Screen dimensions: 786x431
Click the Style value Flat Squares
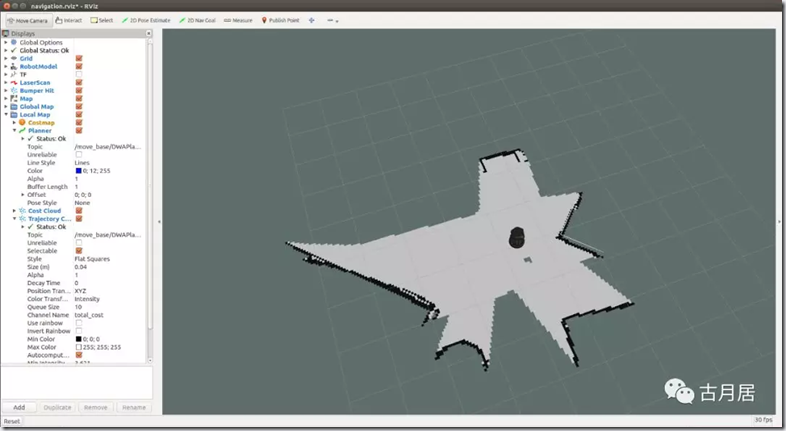92,259
